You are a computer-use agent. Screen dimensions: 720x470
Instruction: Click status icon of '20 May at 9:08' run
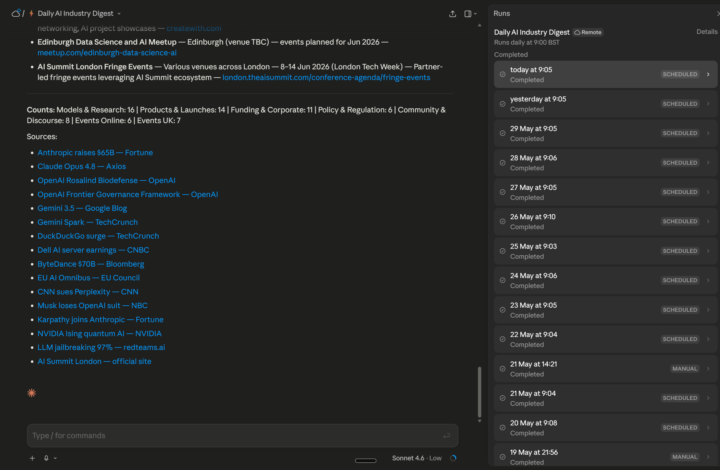pyautogui.click(x=502, y=427)
